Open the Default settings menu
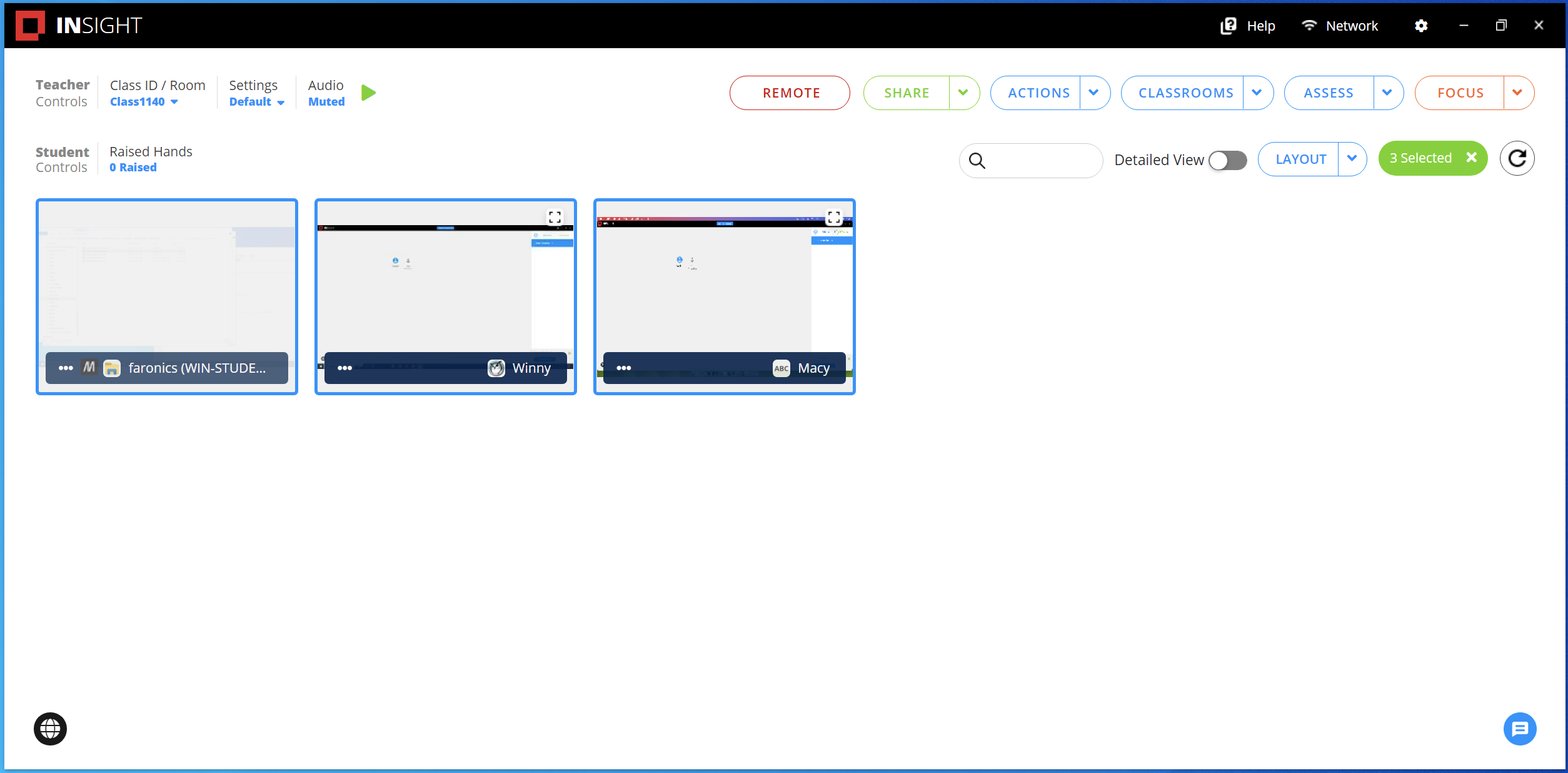 (x=256, y=102)
